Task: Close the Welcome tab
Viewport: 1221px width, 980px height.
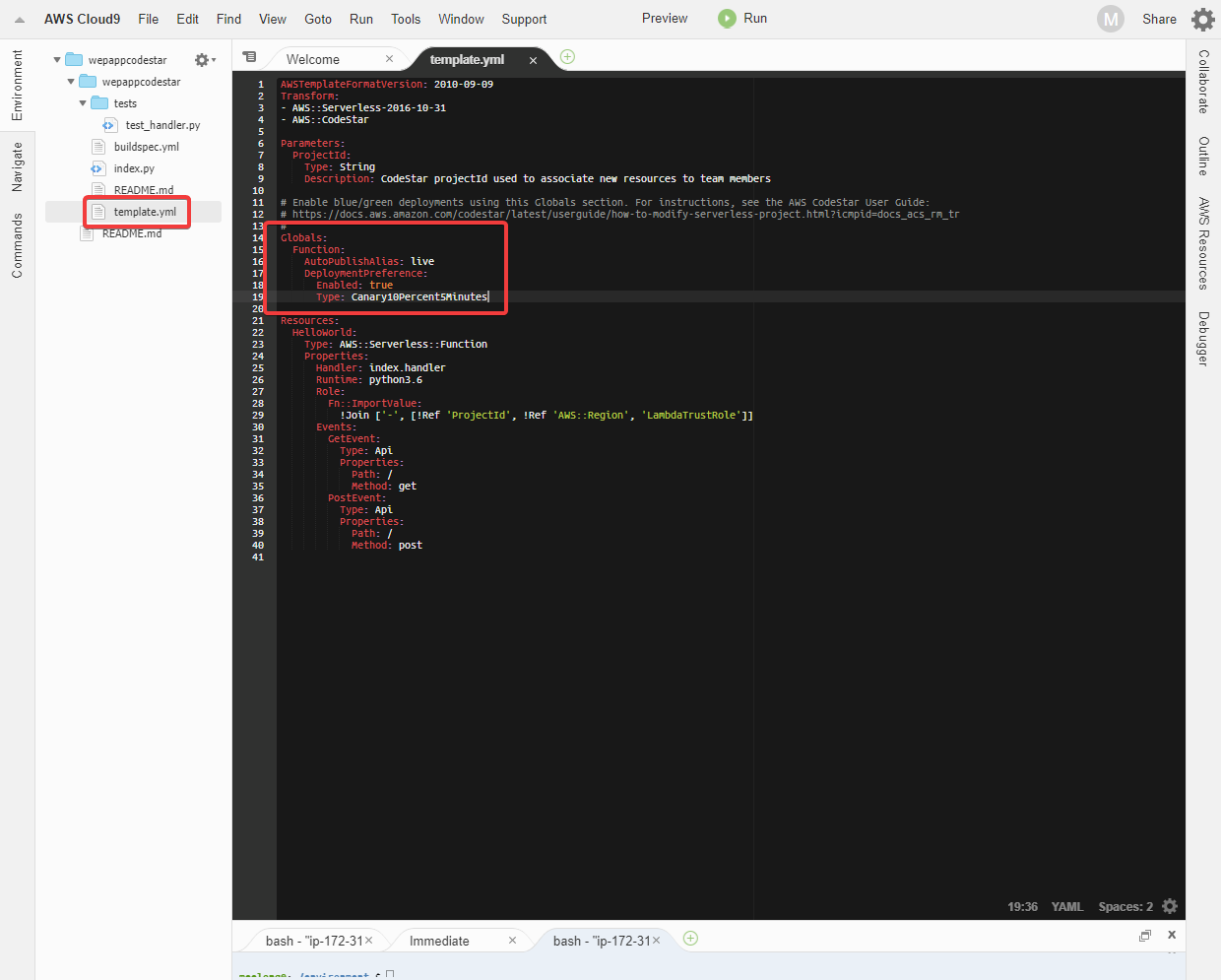Action: coord(389,59)
